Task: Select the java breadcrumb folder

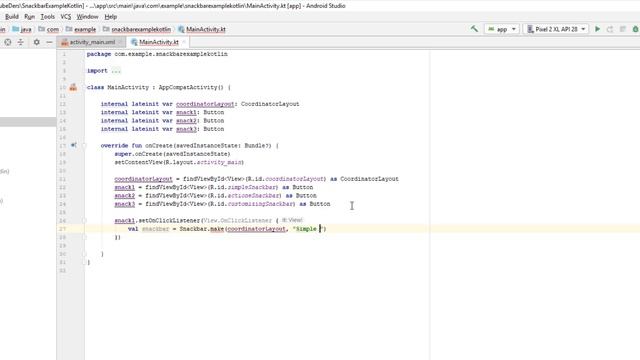Action: (x=22, y=29)
